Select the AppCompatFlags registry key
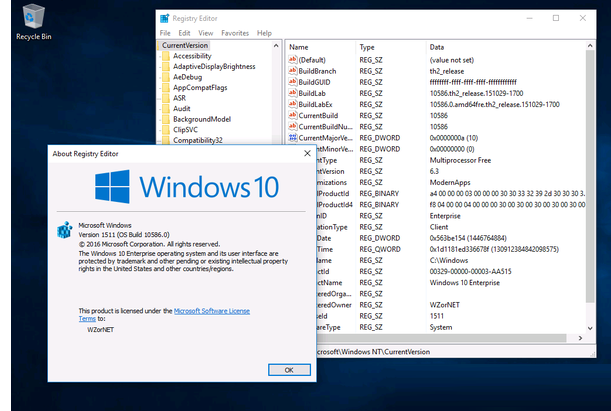This screenshot has width=611, height=411. [x=198, y=87]
